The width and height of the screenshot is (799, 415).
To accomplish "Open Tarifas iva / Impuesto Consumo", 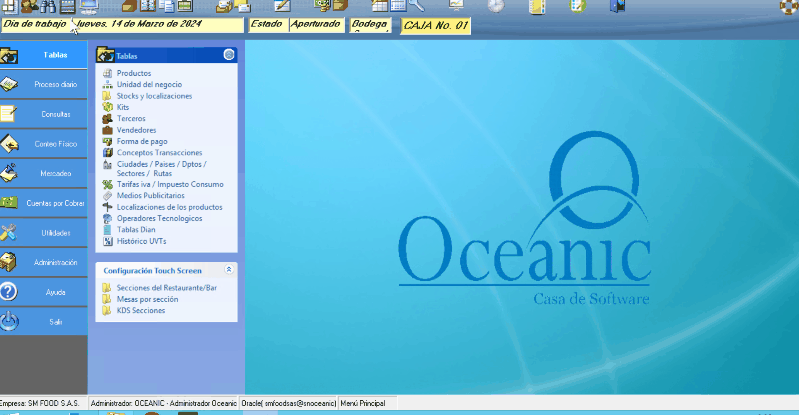I will (x=170, y=184).
